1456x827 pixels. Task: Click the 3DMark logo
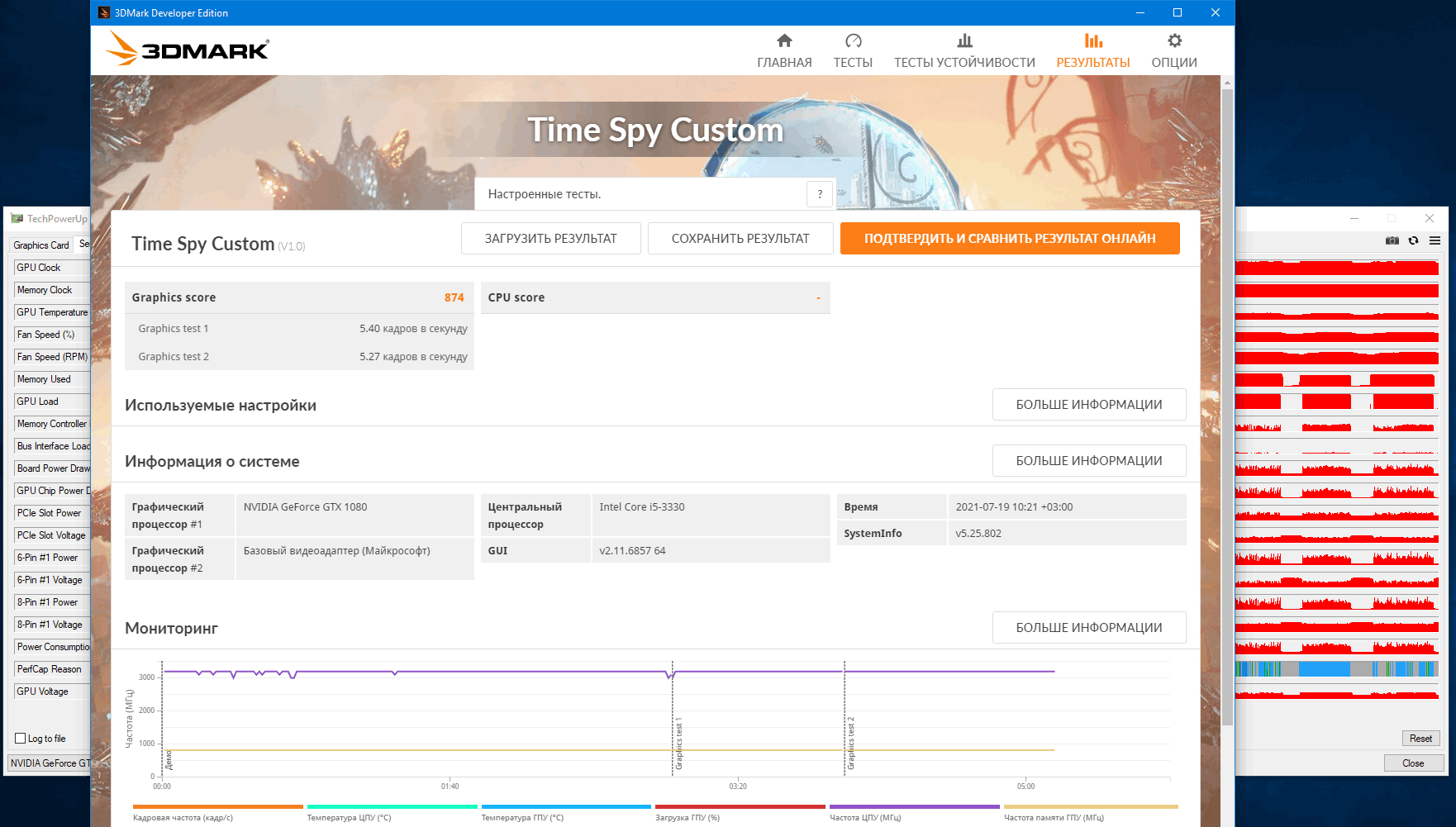tap(188, 49)
